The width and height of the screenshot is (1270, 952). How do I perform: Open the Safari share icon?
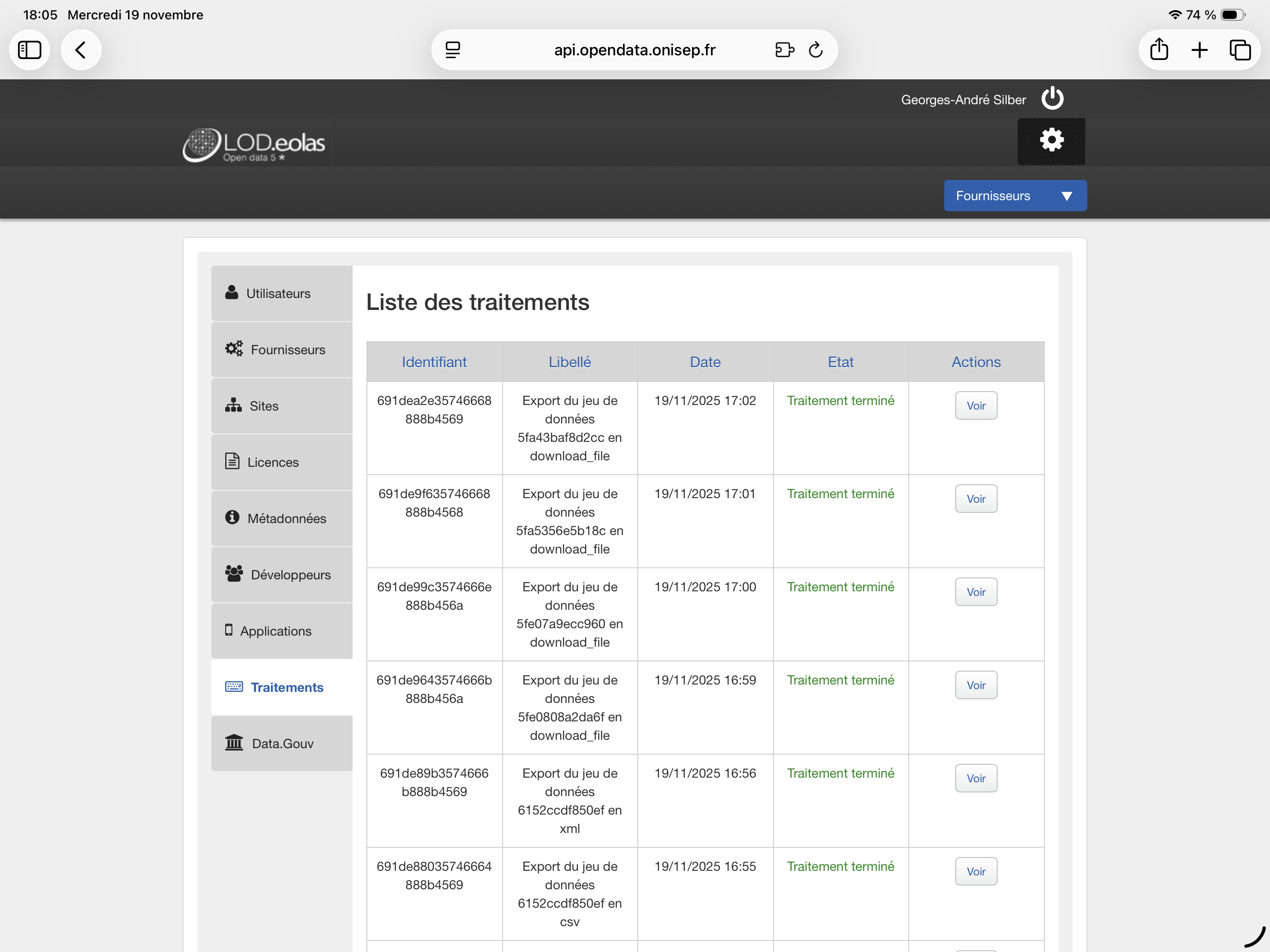coord(1159,50)
